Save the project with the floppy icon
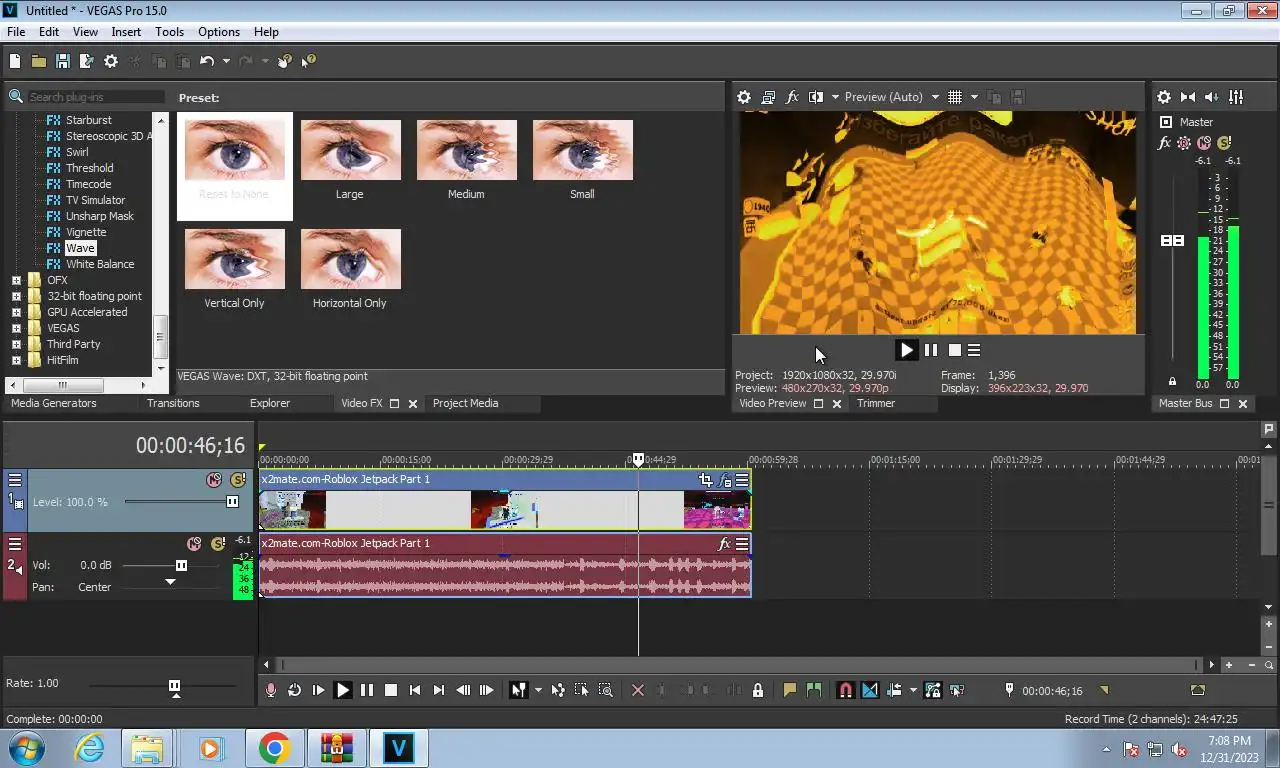 click(x=62, y=61)
